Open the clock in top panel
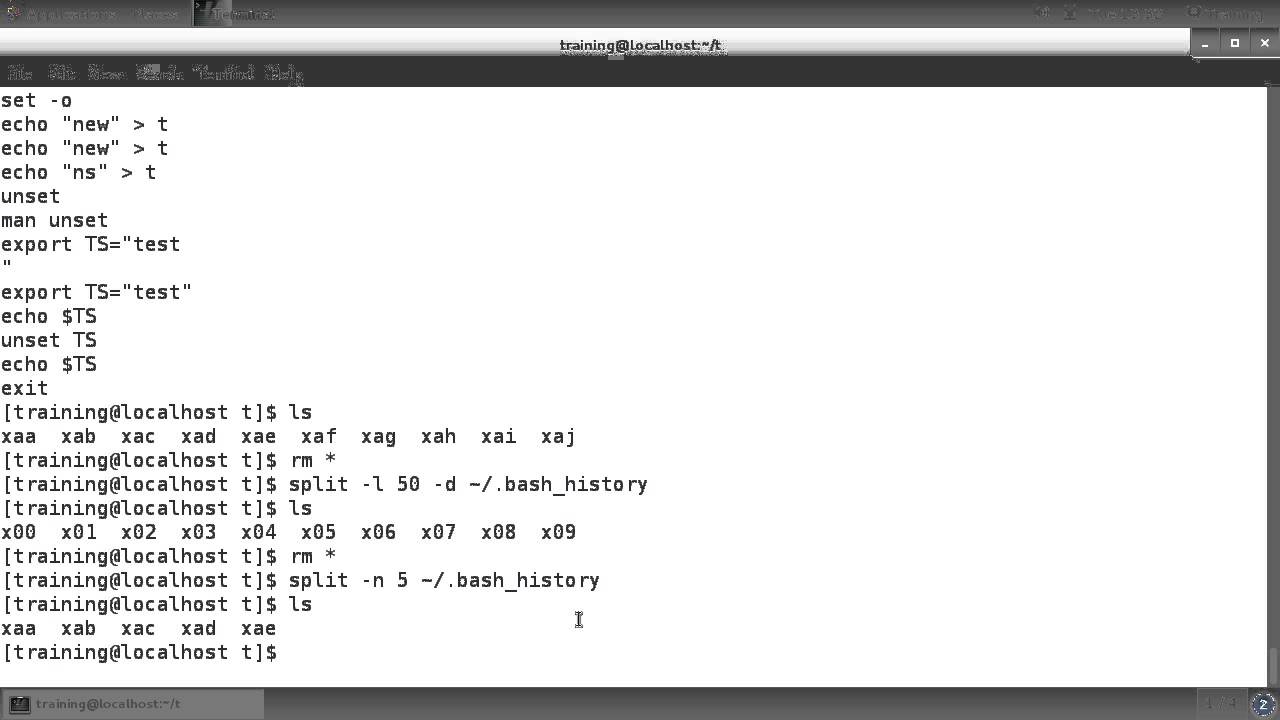This screenshot has height=720, width=1280. (x=1126, y=14)
